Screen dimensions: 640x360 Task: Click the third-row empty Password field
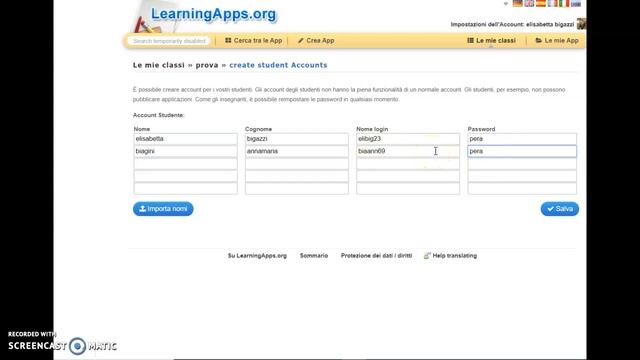(x=522, y=164)
